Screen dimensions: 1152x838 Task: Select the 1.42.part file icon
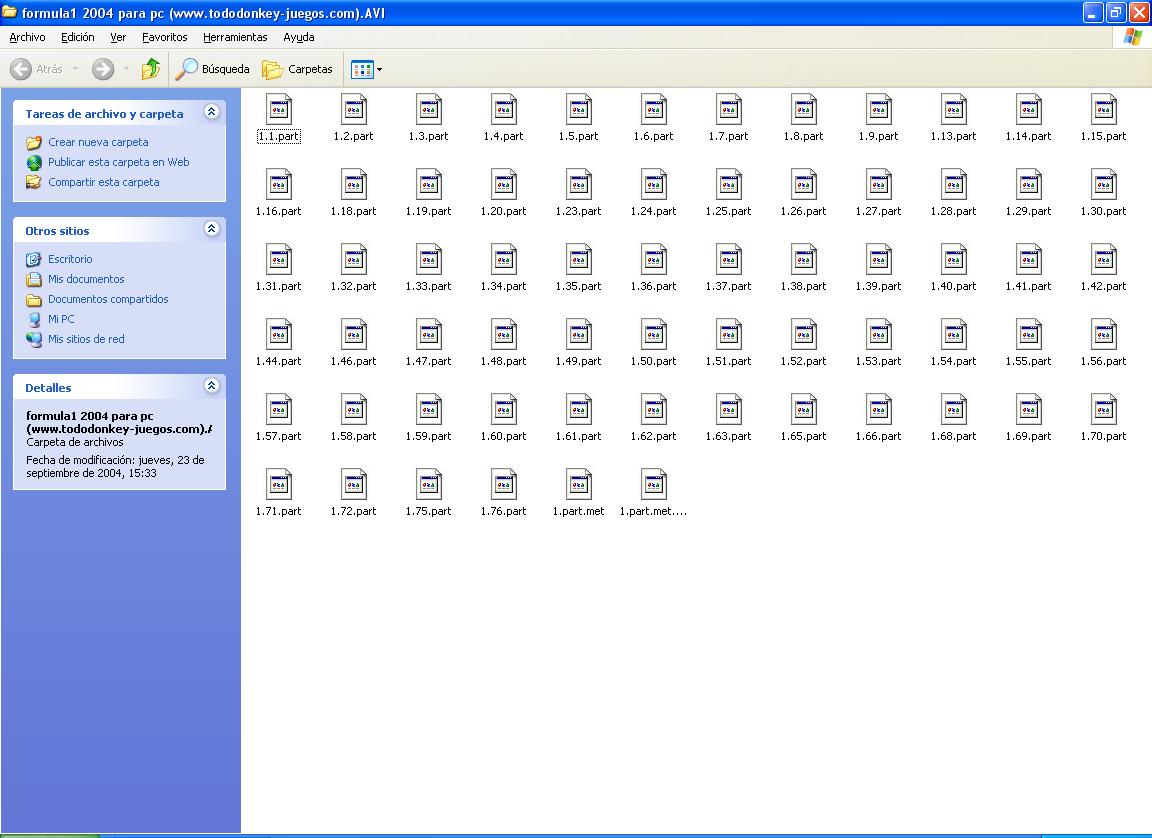[x=1104, y=260]
